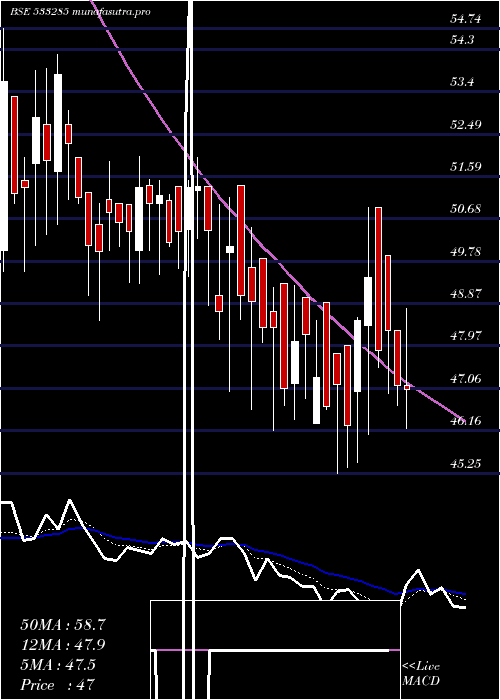Click the tall red candle peaking near 50.68 on right
The image size is (500, 700).
(x=379, y=279)
